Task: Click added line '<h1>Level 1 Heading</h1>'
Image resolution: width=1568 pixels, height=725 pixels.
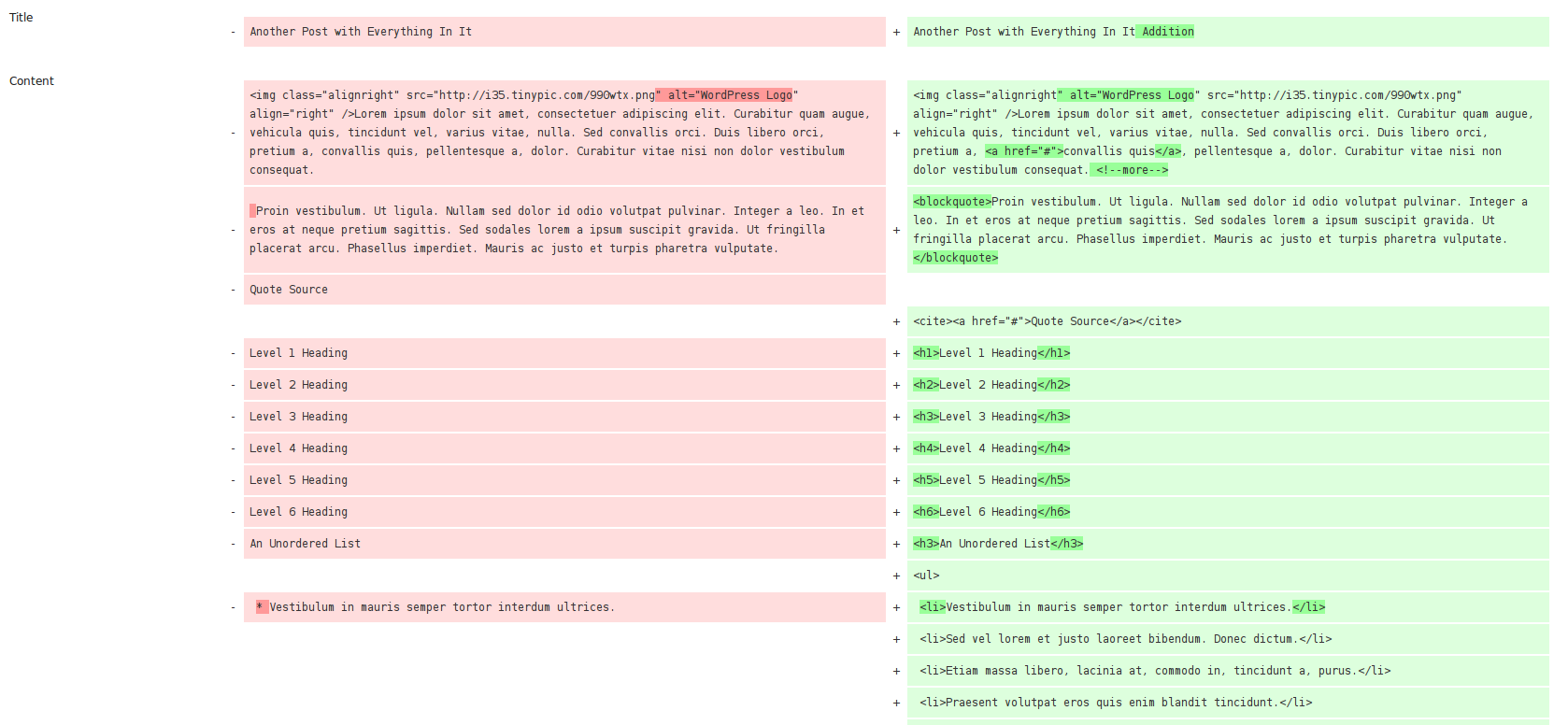Action: click(x=1228, y=353)
